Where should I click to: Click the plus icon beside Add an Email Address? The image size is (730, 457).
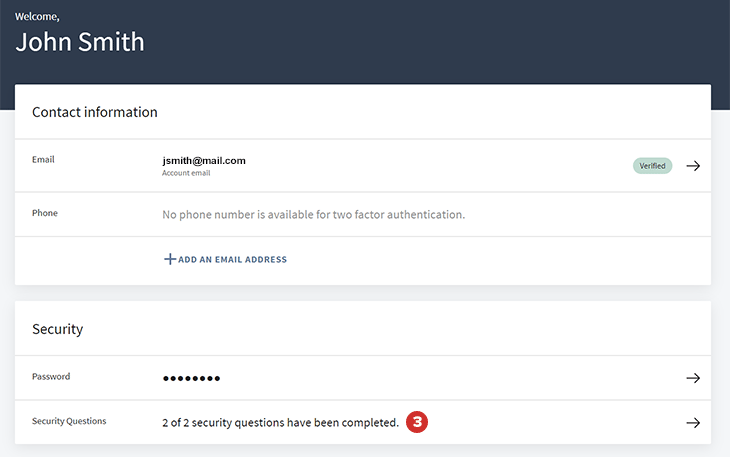click(x=170, y=259)
